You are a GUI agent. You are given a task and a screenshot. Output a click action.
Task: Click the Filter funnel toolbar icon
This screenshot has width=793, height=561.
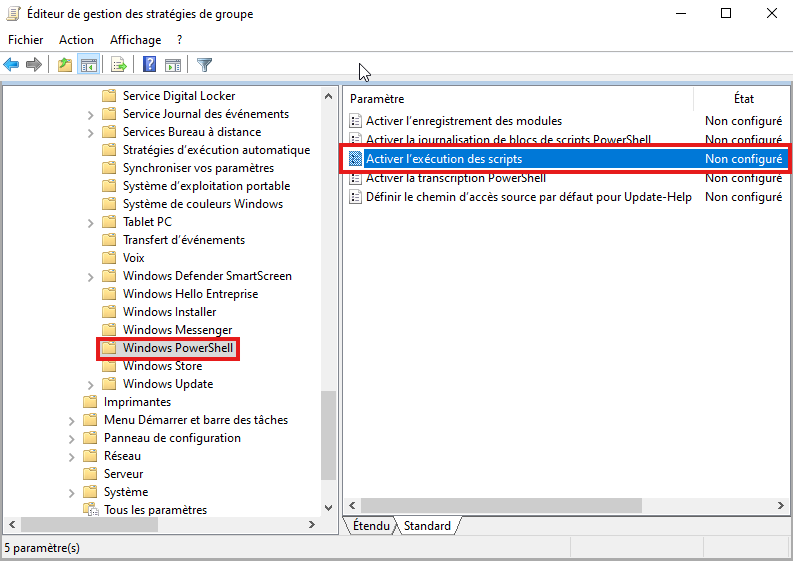[x=204, y=65]
